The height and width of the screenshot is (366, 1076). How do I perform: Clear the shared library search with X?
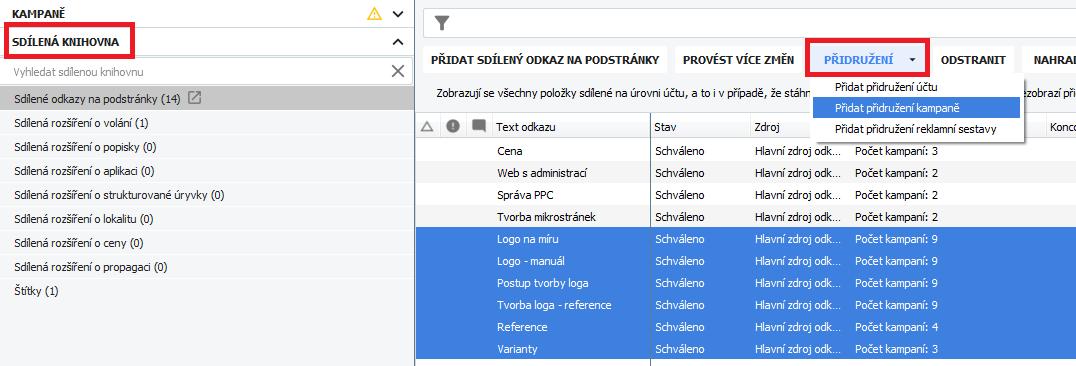[398, 71]
